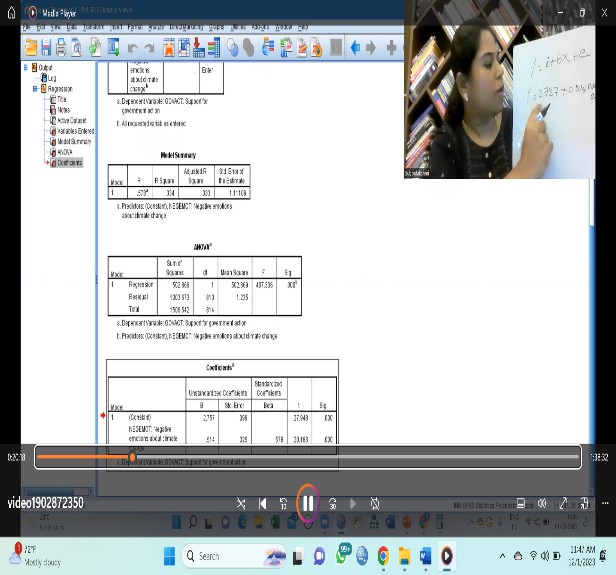Click the Go to Variable toolbar icon
Screen dimensions: 616x575
pos(199,48)
